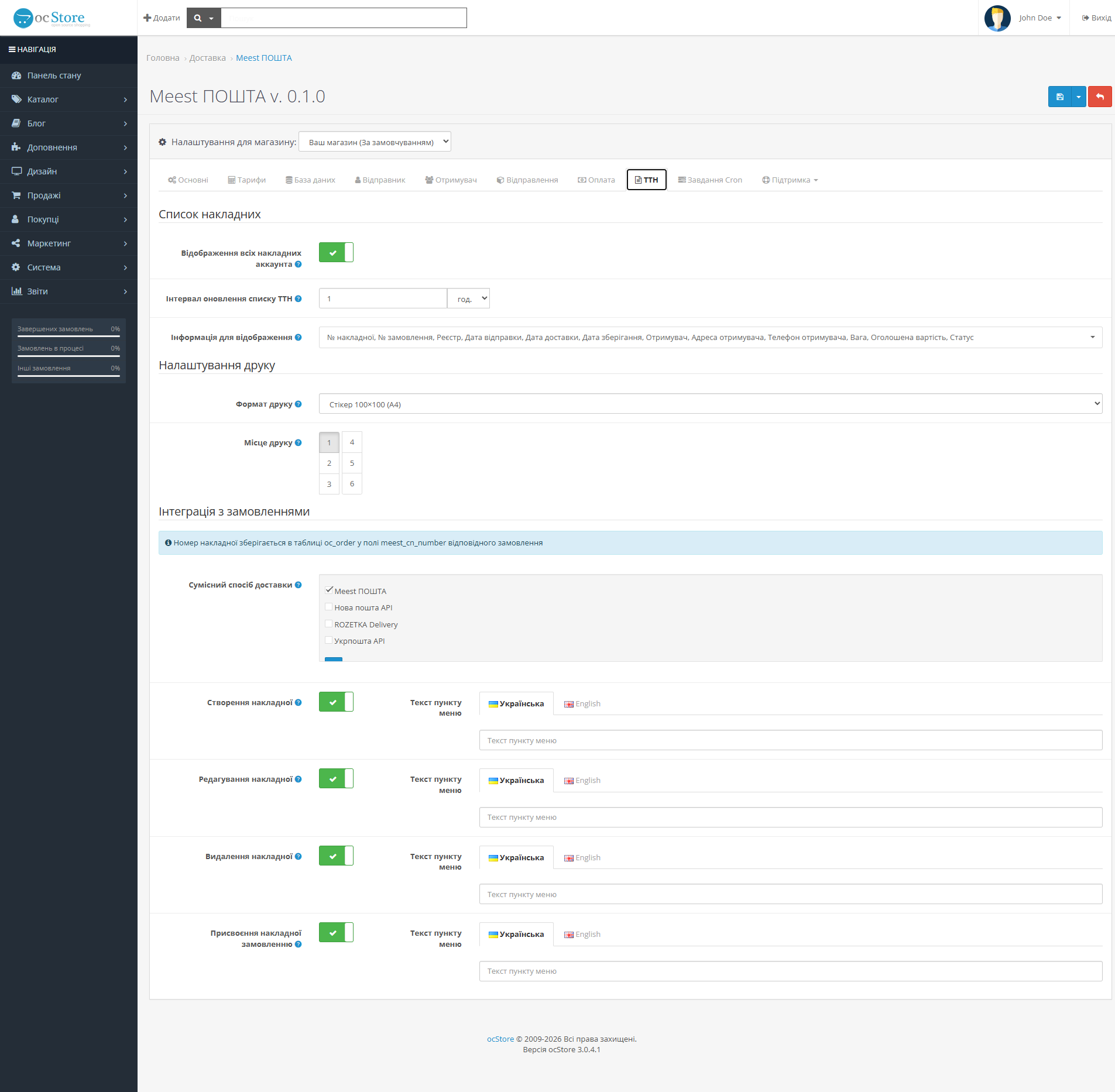Screen dimensions: 1115x1092
Task: Switch to the Тарифи tab
Action: coord(246,180)
